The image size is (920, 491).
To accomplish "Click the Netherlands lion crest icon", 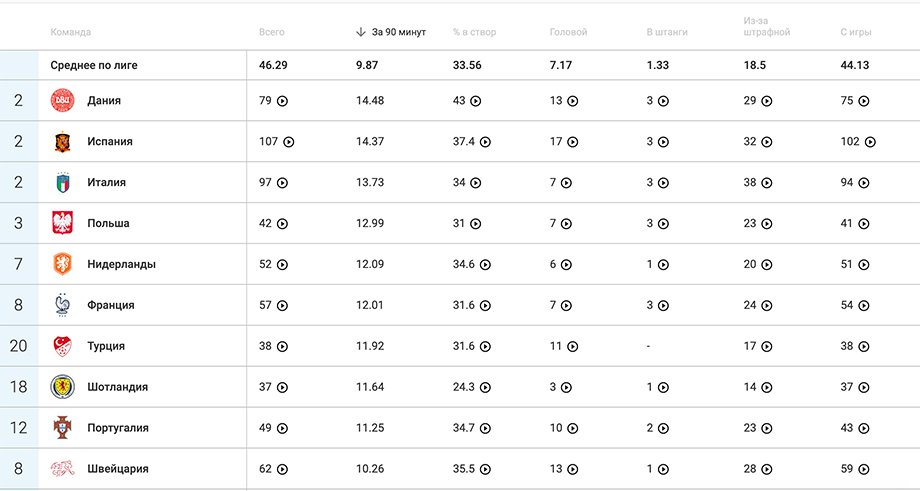I will pyautogui.click(x=62, y=264).
